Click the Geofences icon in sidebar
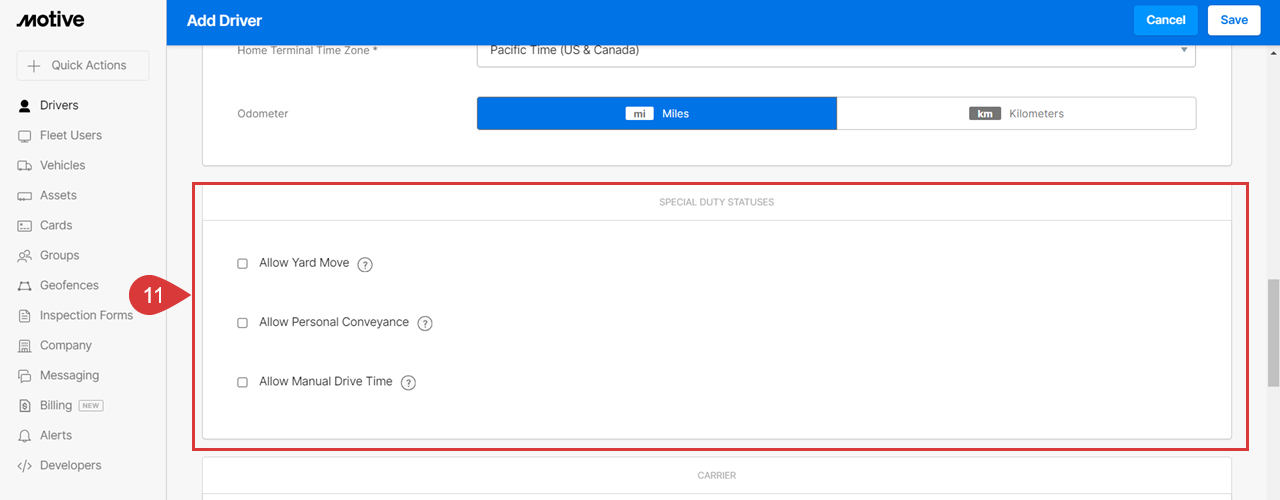The width and height of the screenshot is (1280, 500). pos(25,285)
